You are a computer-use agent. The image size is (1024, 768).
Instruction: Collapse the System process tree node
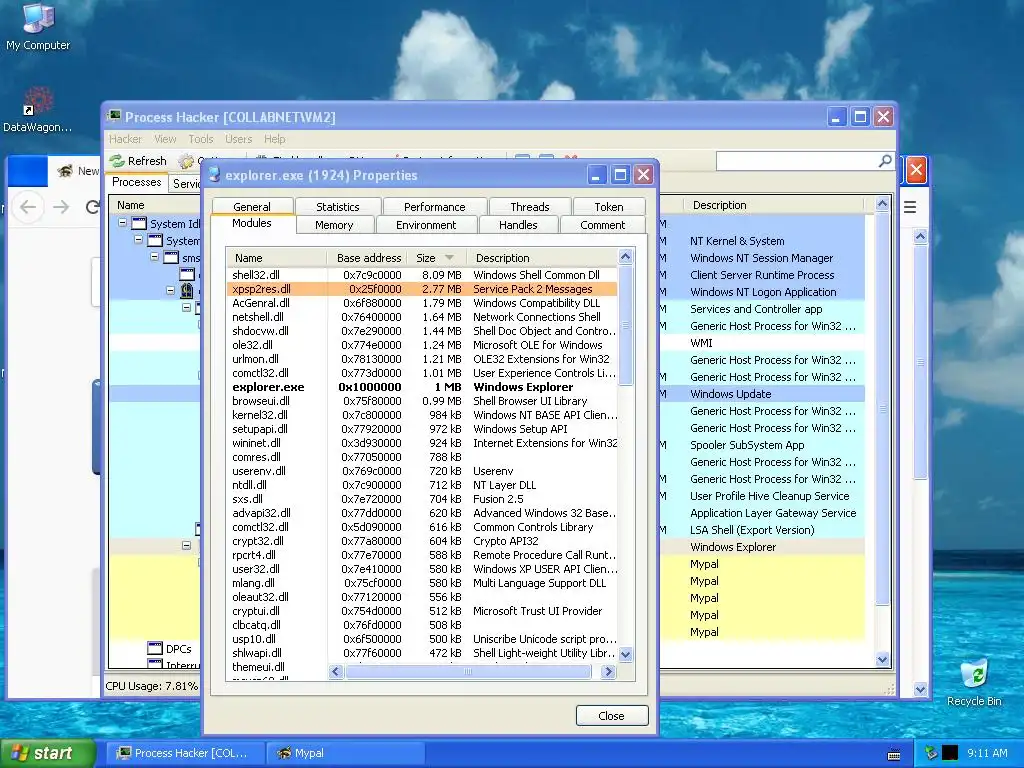[x=138, y=240]
